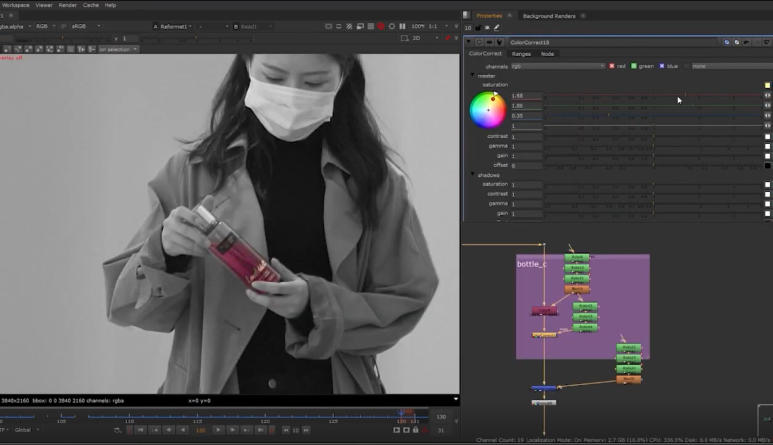Select the ColorCorrect tab
Image resolution: width=773 pixels, height=445 pixels.
click(x=485, y=53)
